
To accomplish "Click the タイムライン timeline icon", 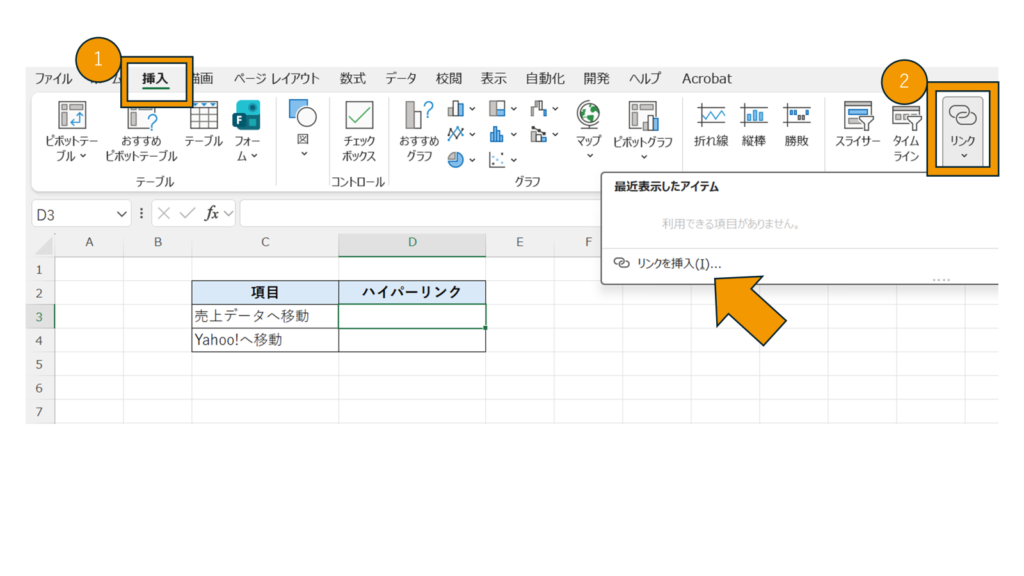I will pos(906,117).
